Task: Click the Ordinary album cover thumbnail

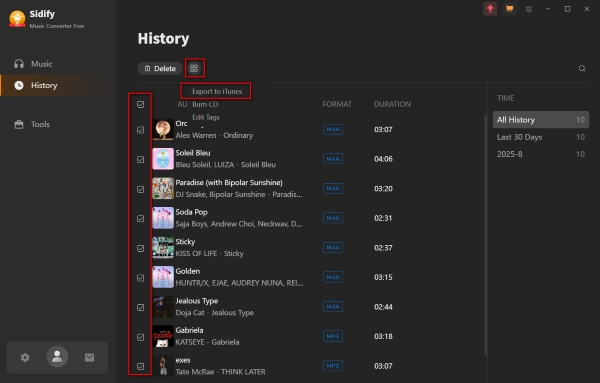Action: (x=163, y=129)
